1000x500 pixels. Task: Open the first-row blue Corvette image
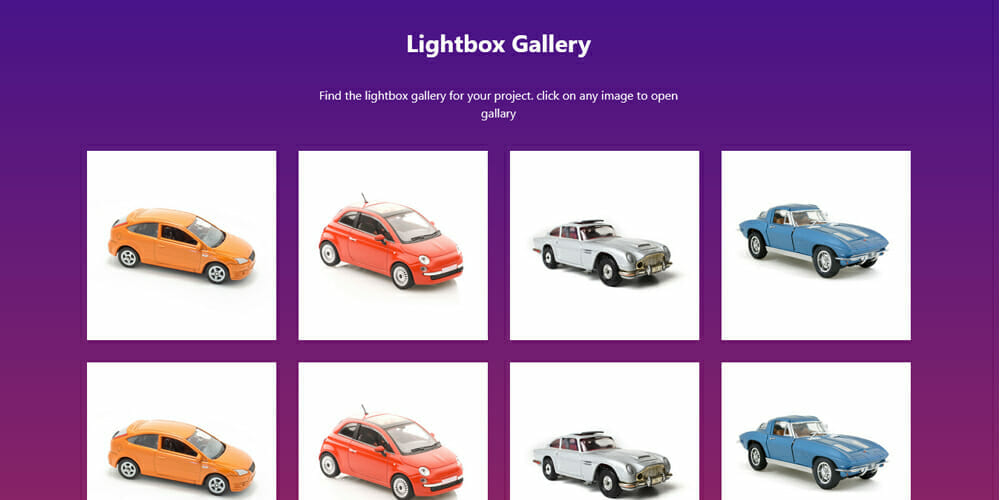point(816,246)
